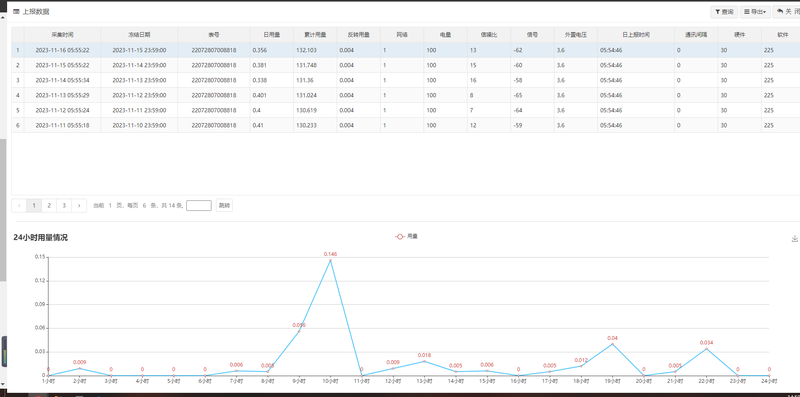Click the 19小时 data point labeled 0.04
The width and height of the screenshot is (800, 397).
(x=612, y=344)
